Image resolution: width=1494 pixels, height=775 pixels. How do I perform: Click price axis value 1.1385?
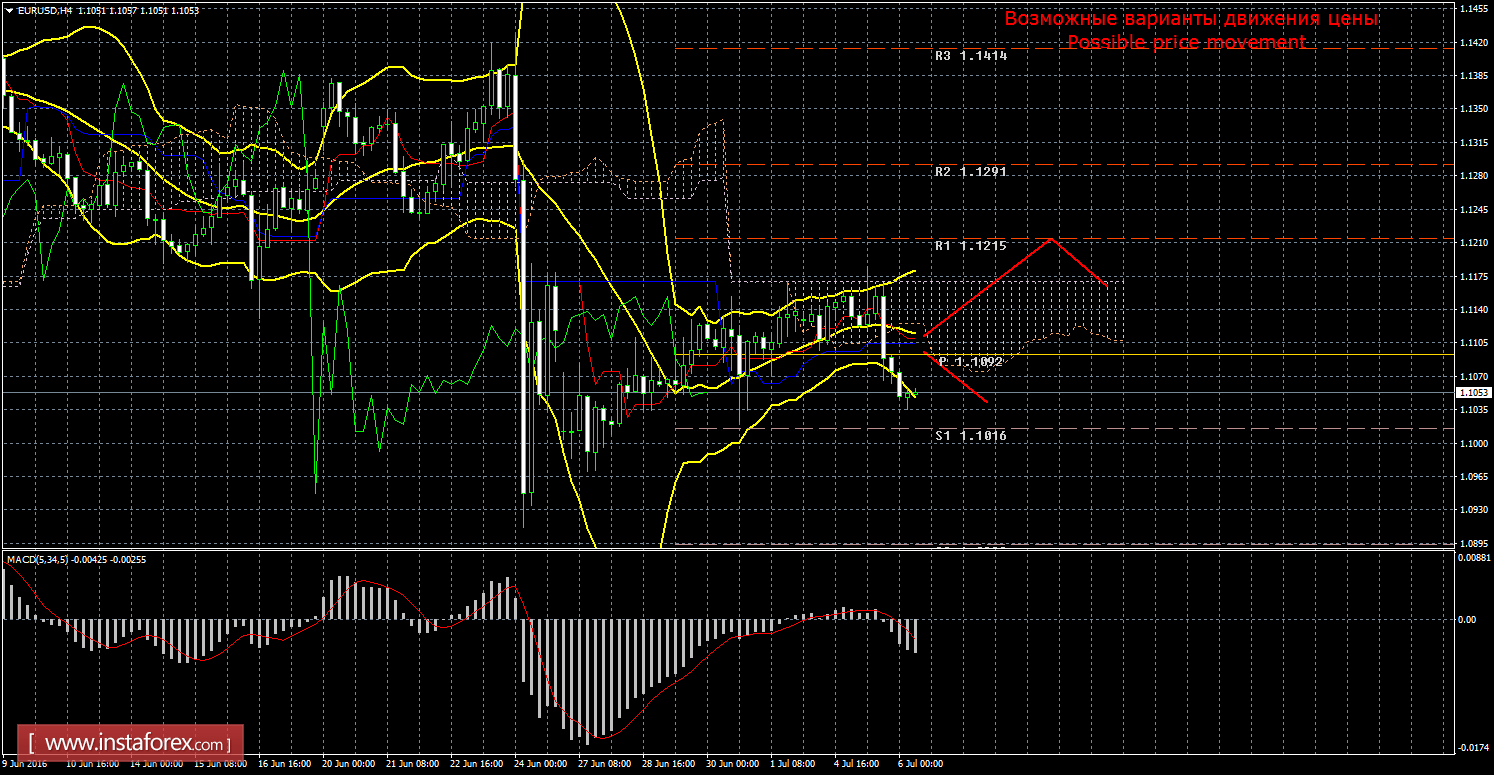[1474, 75]
